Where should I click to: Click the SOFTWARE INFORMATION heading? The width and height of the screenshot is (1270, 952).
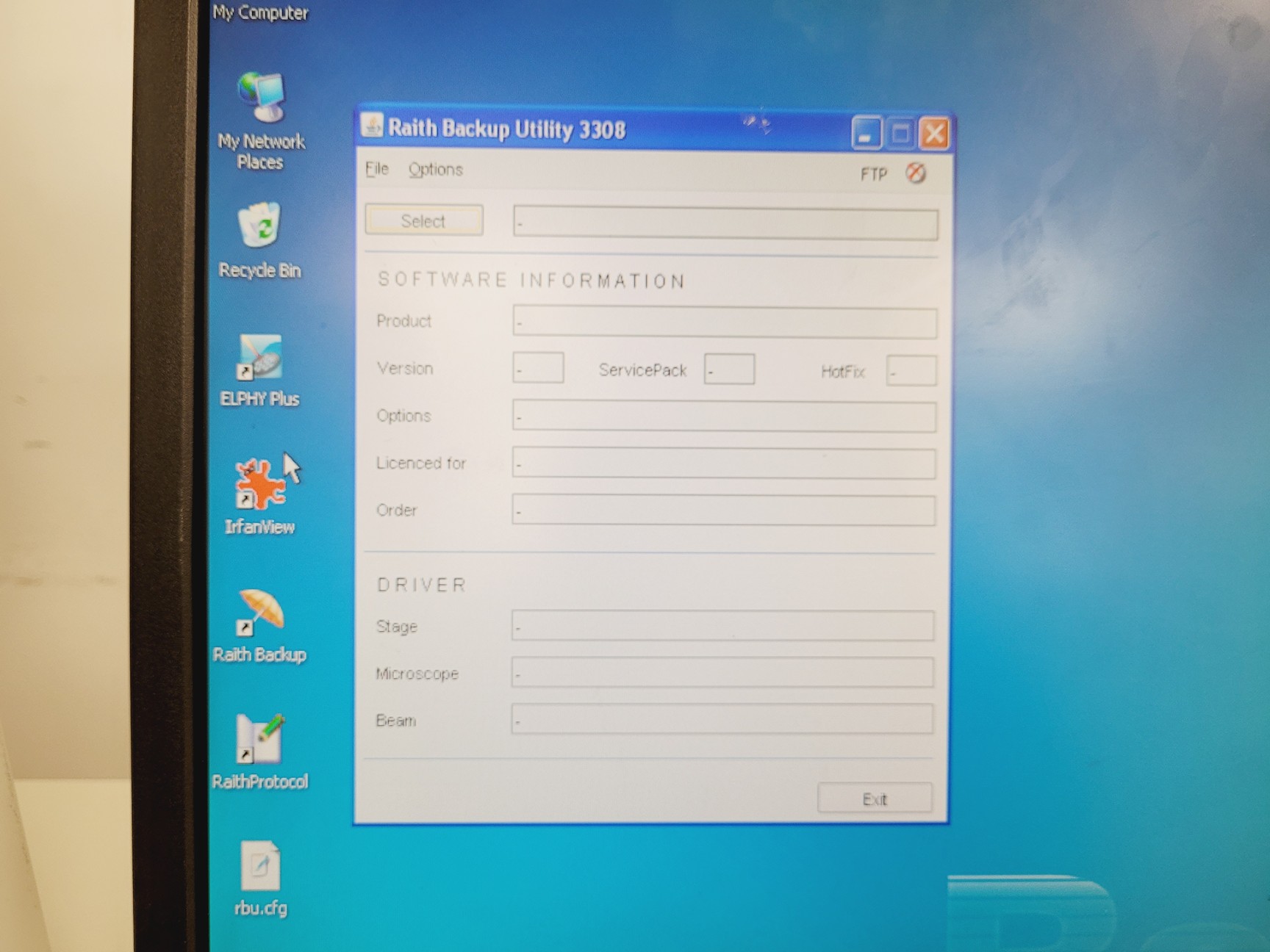[531, 281]
